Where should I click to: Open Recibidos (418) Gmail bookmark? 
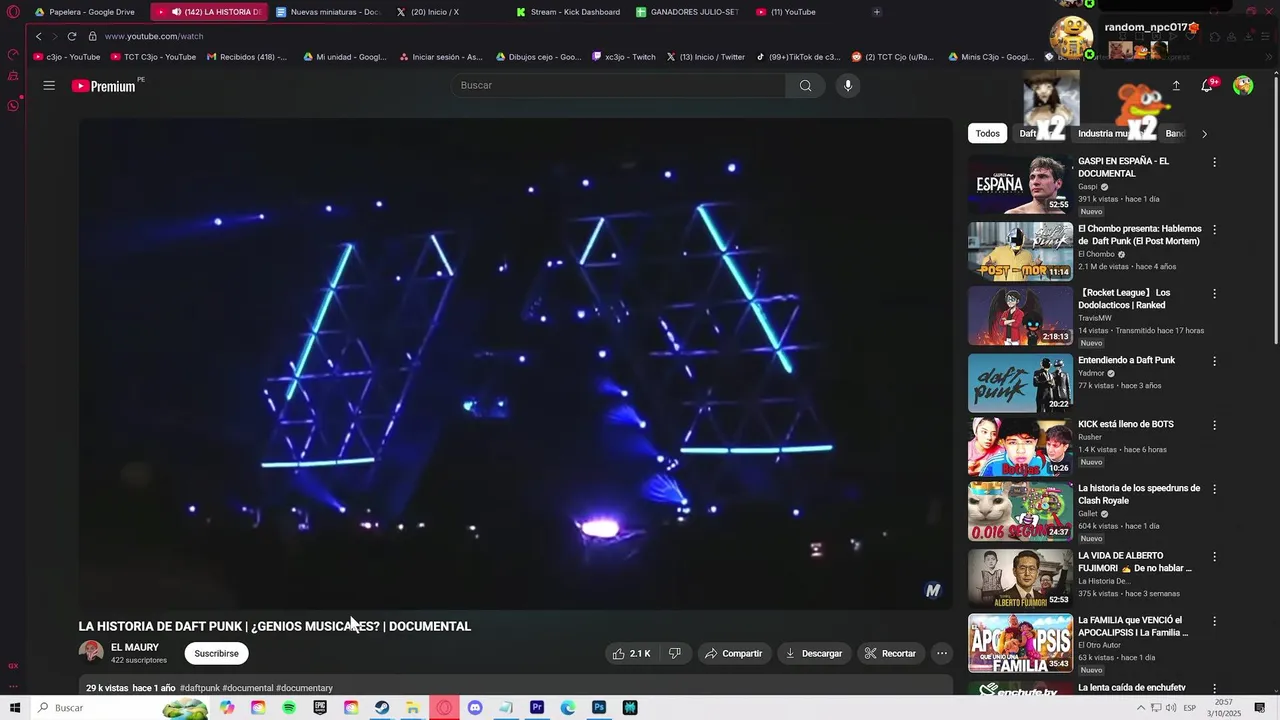(x=246, y=57)
